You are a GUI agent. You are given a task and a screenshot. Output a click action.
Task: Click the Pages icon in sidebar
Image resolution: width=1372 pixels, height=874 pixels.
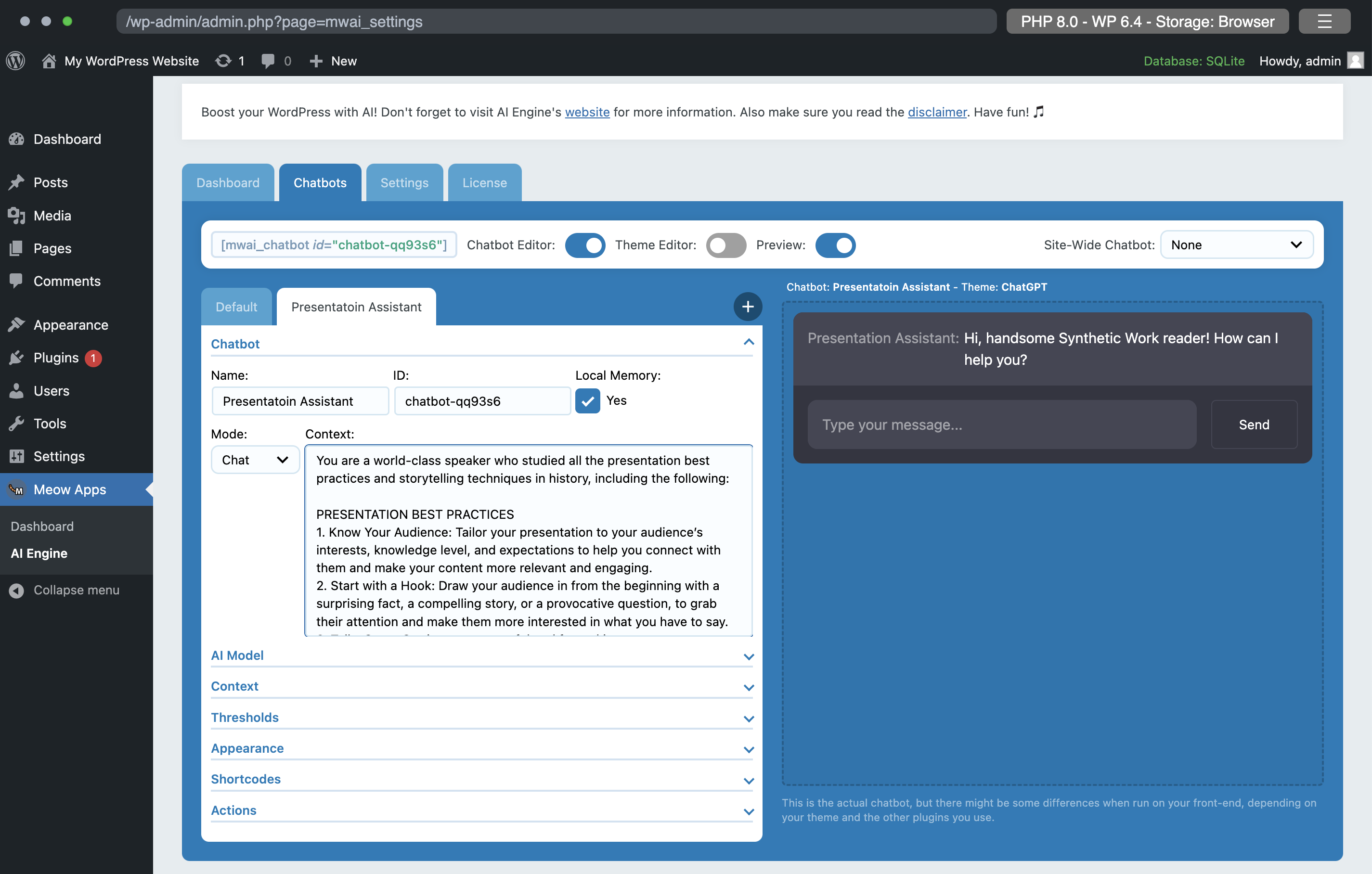point(16,248)
